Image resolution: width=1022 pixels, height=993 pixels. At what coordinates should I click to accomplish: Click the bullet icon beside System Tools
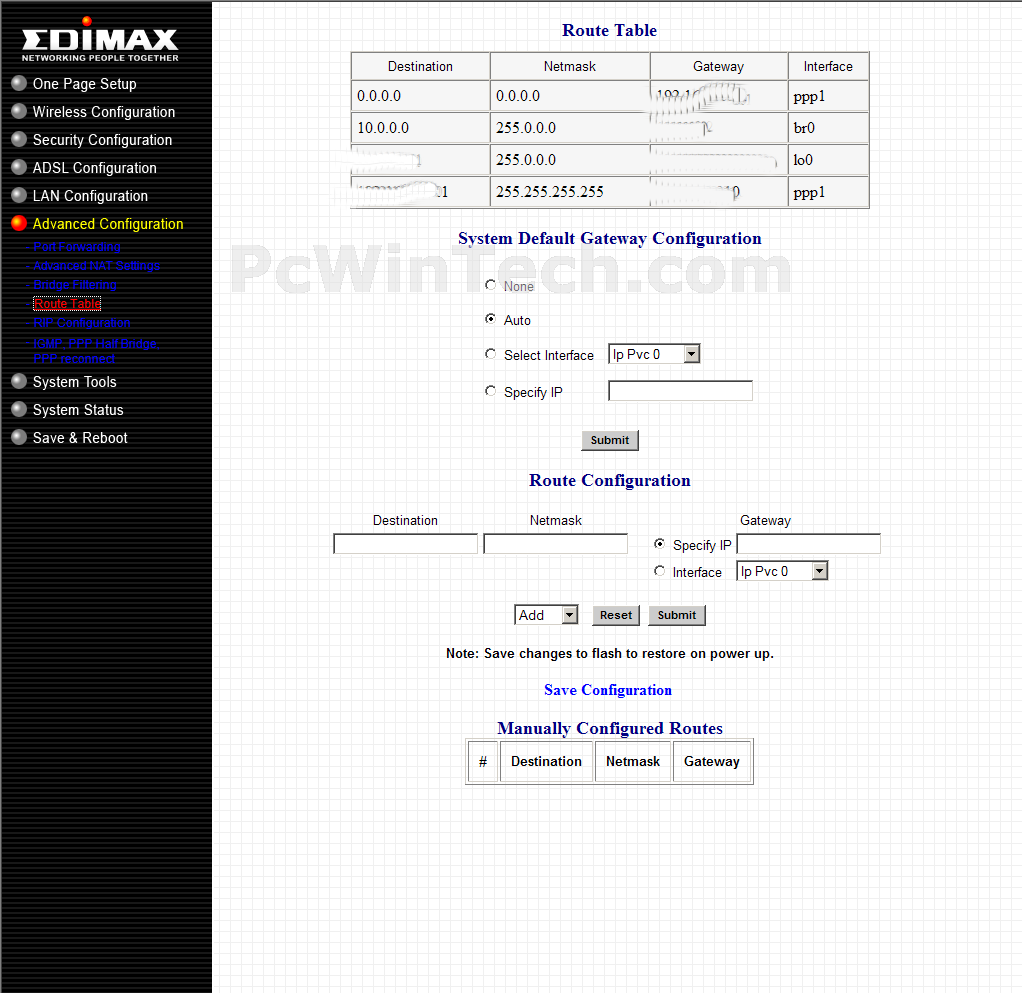[19, 381]
